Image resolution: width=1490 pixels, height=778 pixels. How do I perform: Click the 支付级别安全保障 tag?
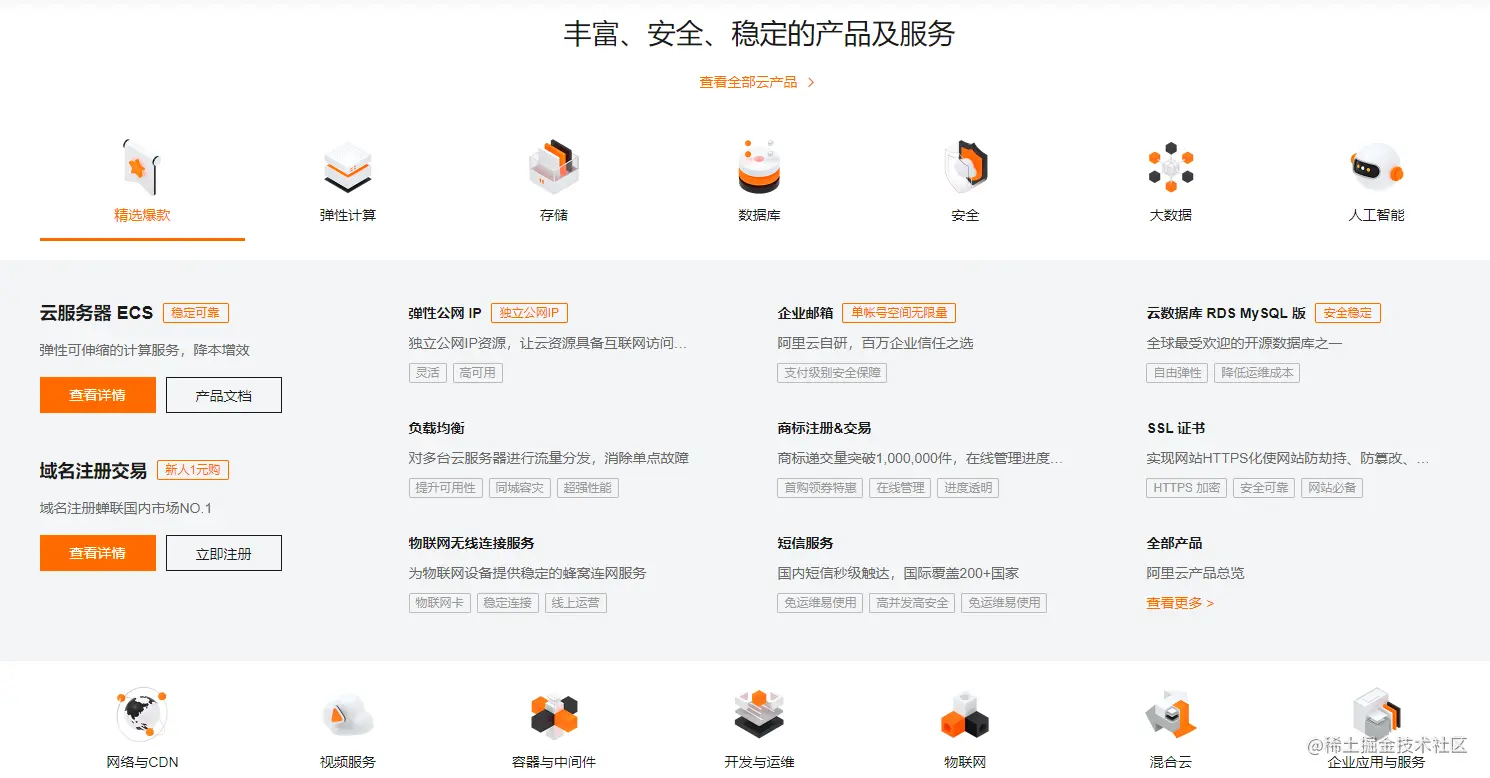coord(832,373)
